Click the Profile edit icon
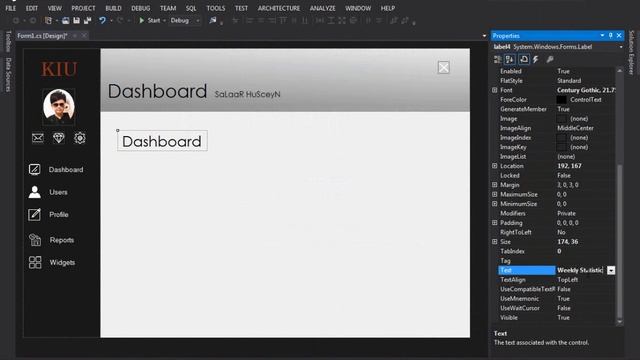 pos(35,214)
